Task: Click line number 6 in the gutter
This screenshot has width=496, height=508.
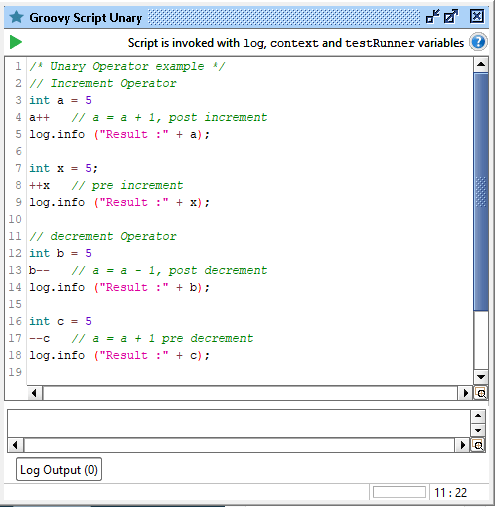Action: pos(18,151)
